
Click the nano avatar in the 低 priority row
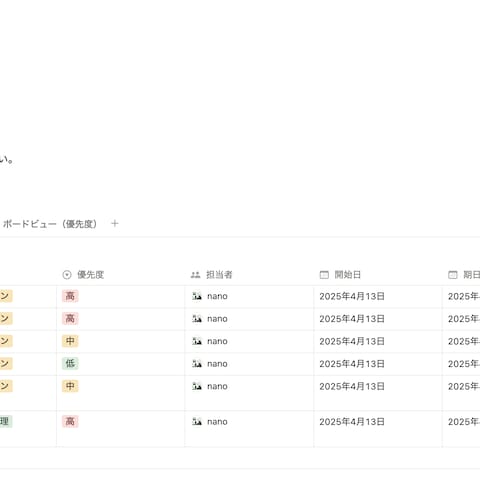pyautogui.click(x=197, y=364)
